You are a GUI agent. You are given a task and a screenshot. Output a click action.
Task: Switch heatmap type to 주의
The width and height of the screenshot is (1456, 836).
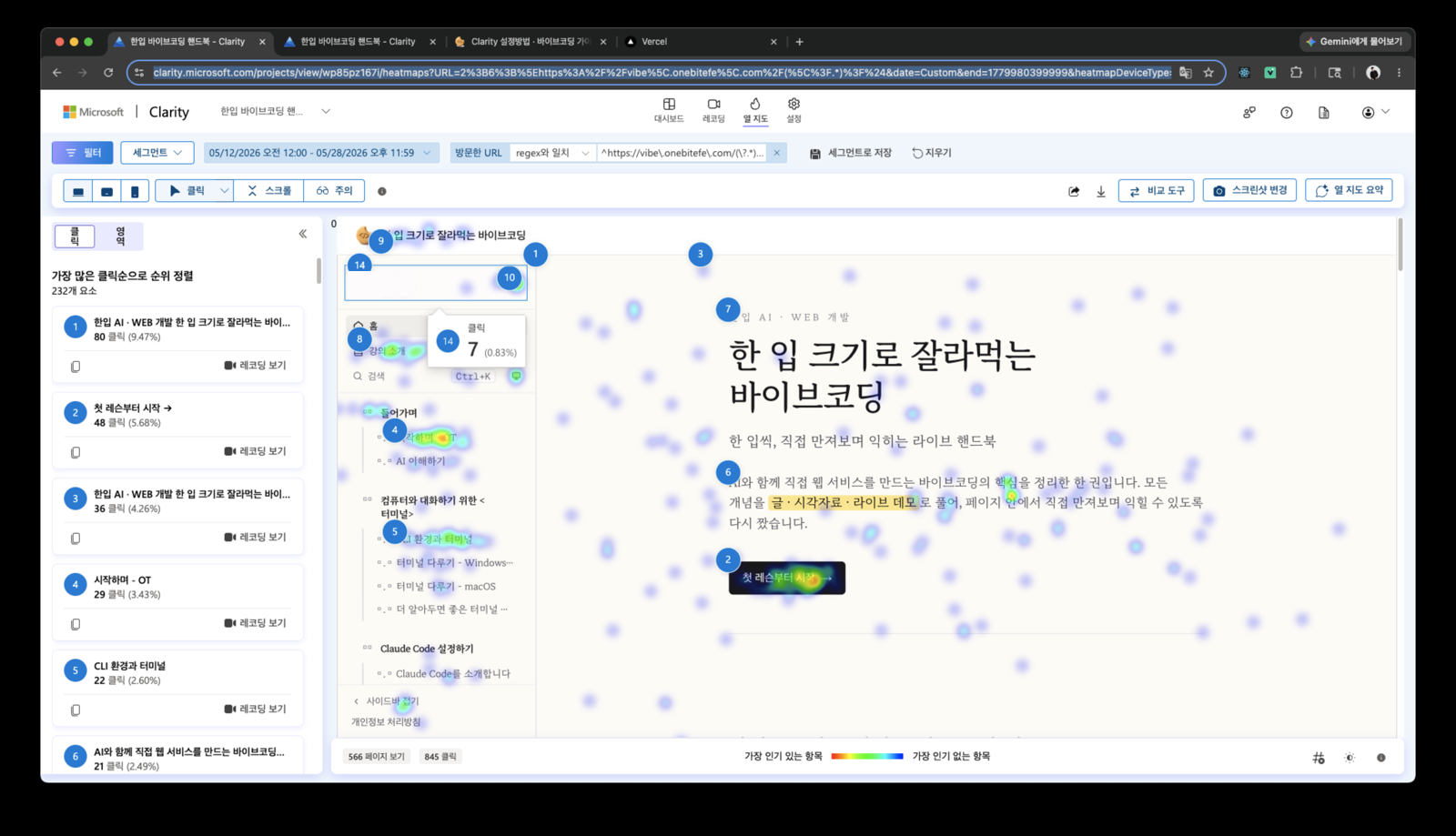335,191
